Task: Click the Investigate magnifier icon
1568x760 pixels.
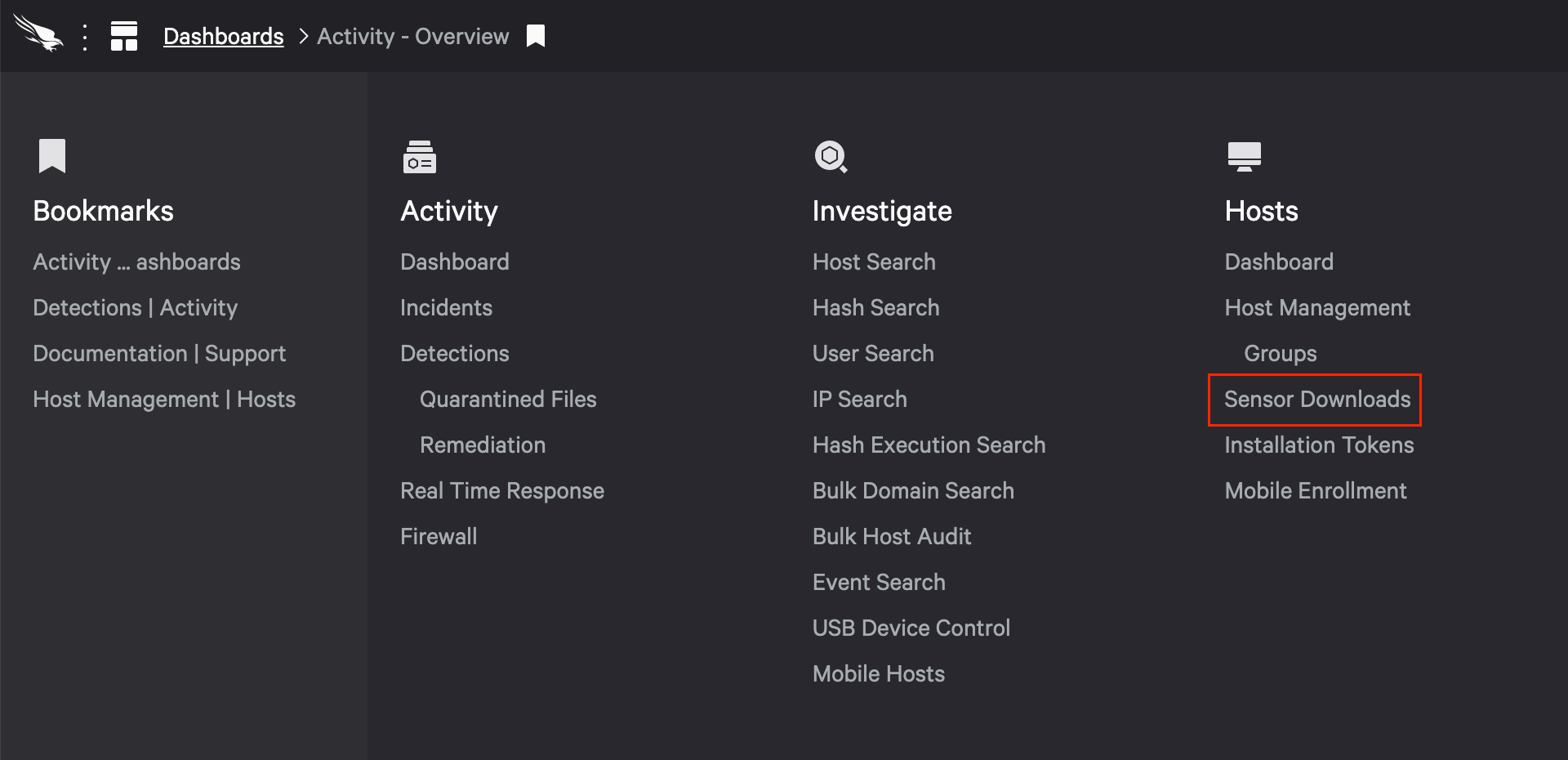Action: pyautogui.click(x=831, y=156)
